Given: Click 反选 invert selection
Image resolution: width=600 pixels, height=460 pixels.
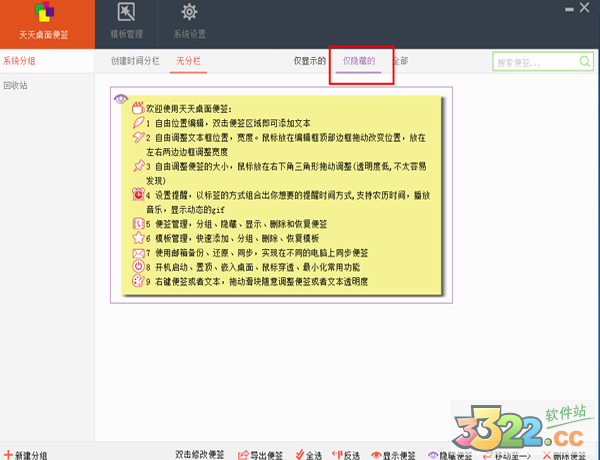Looking at the screenshot, I should [x=346, y=455].
